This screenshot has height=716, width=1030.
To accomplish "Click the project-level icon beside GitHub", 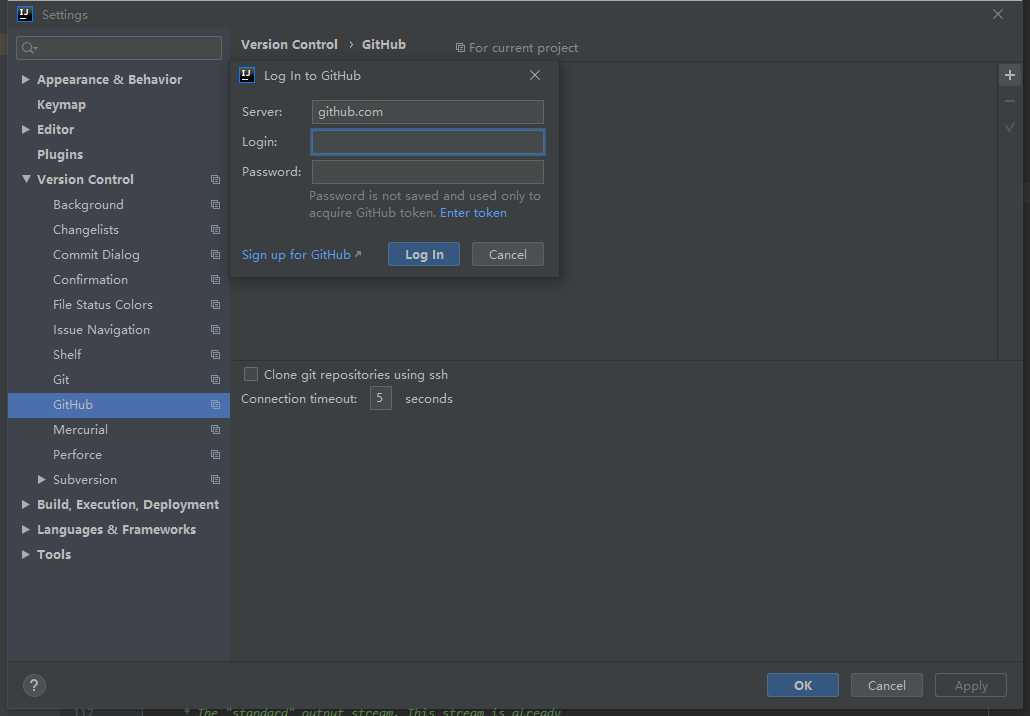I will click(215, 405).
